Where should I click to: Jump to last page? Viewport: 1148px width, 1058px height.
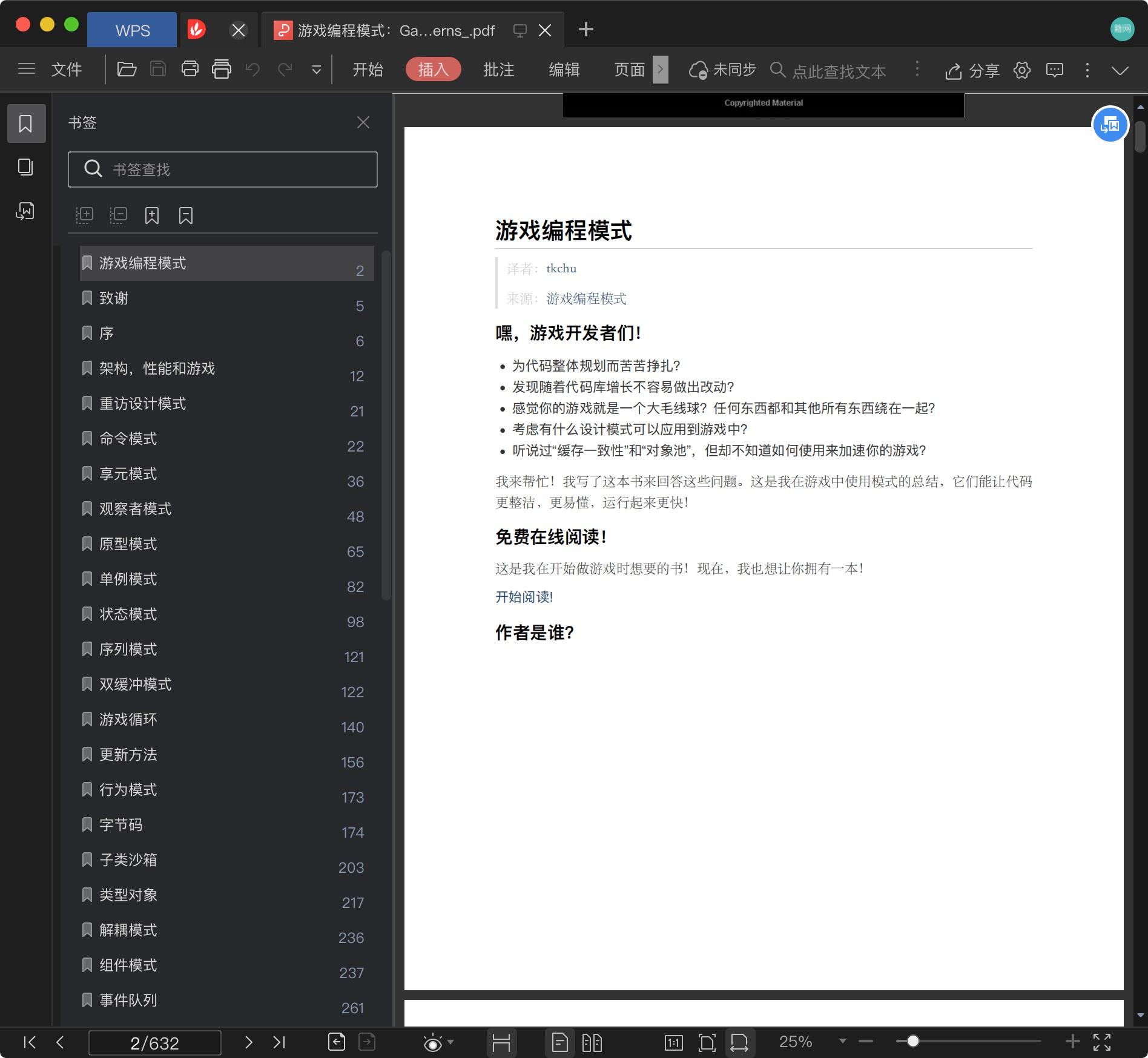pyautogui.click(x=279, y=1042)
